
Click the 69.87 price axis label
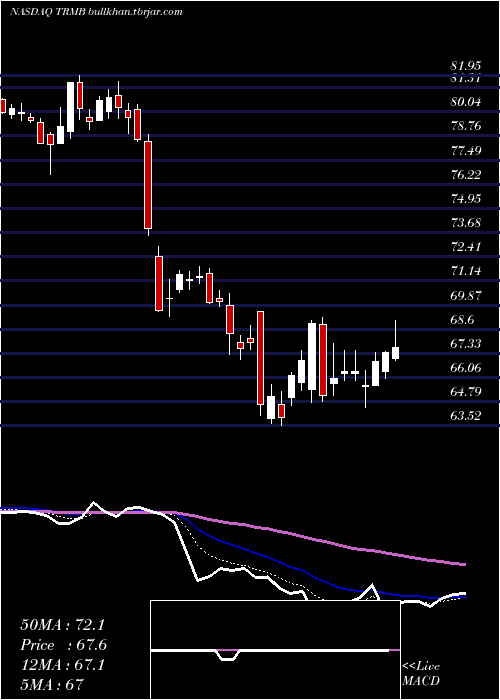coord(466,296)
